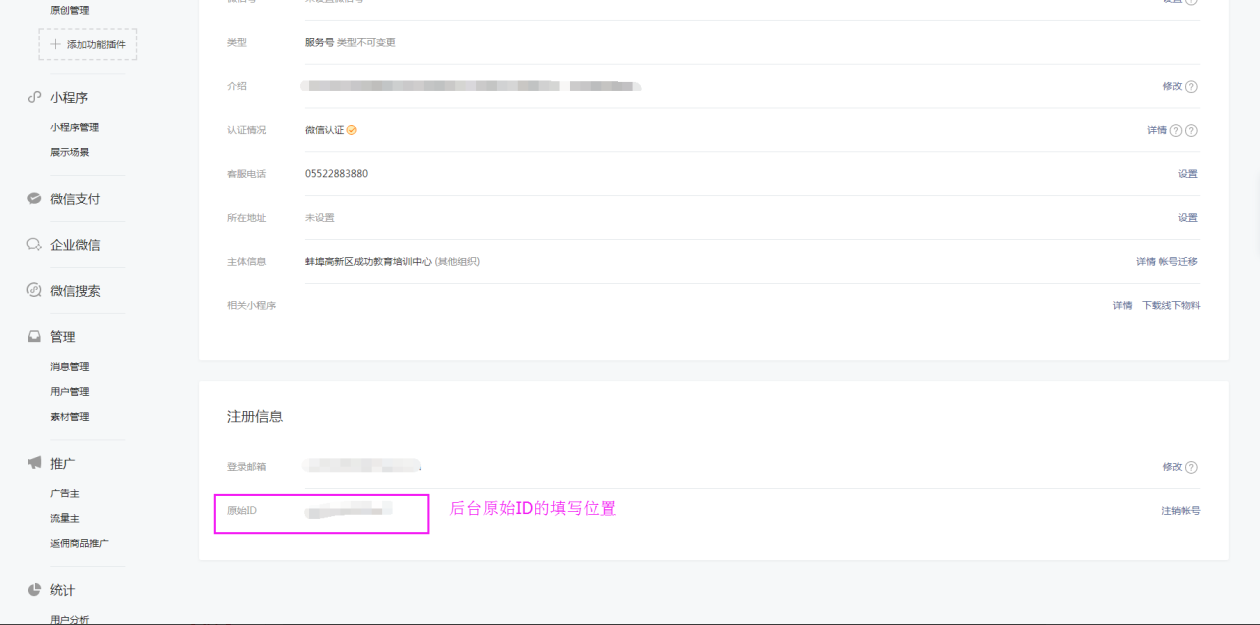Image resolution: width=1260 pixels, height=625 pixels.
Task: Select 流量主 under 推广
Action: (x=65, y=519)
